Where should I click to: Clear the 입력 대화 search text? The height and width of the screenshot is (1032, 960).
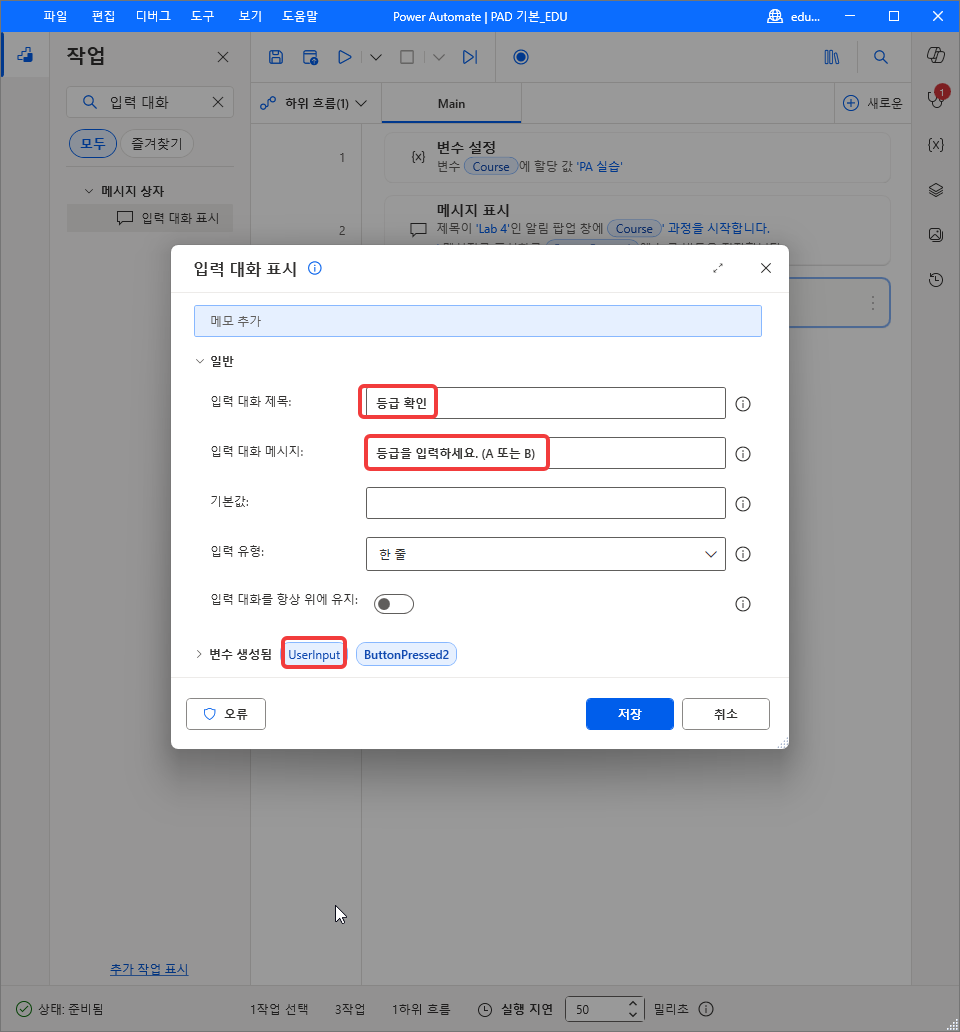point(218,102)
